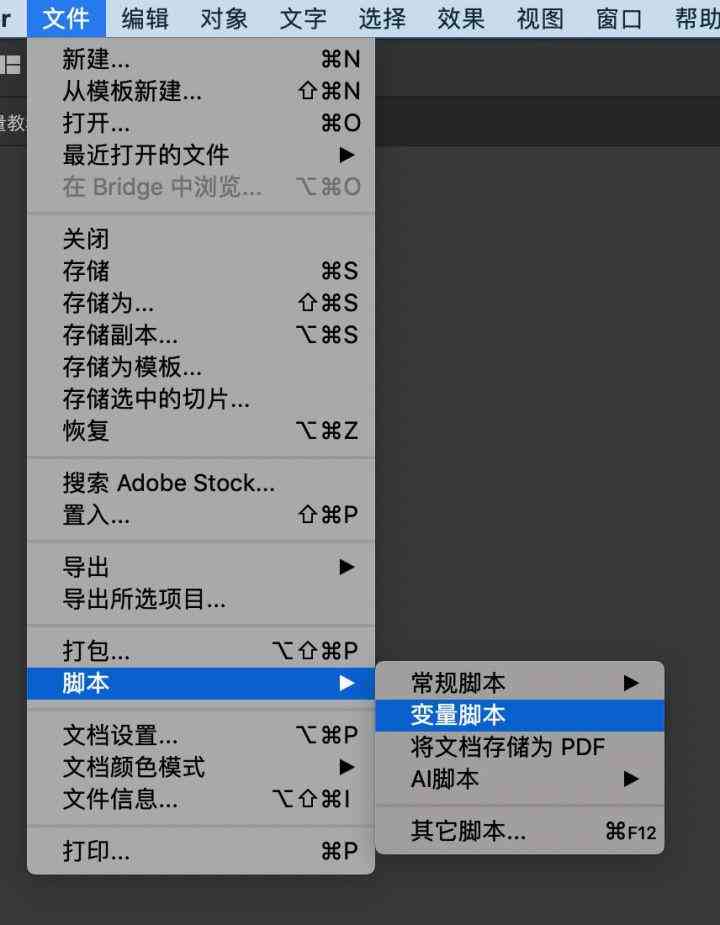Click the 关闭 menu entry
The image size is (720, 925).
[x=201, y=239]
